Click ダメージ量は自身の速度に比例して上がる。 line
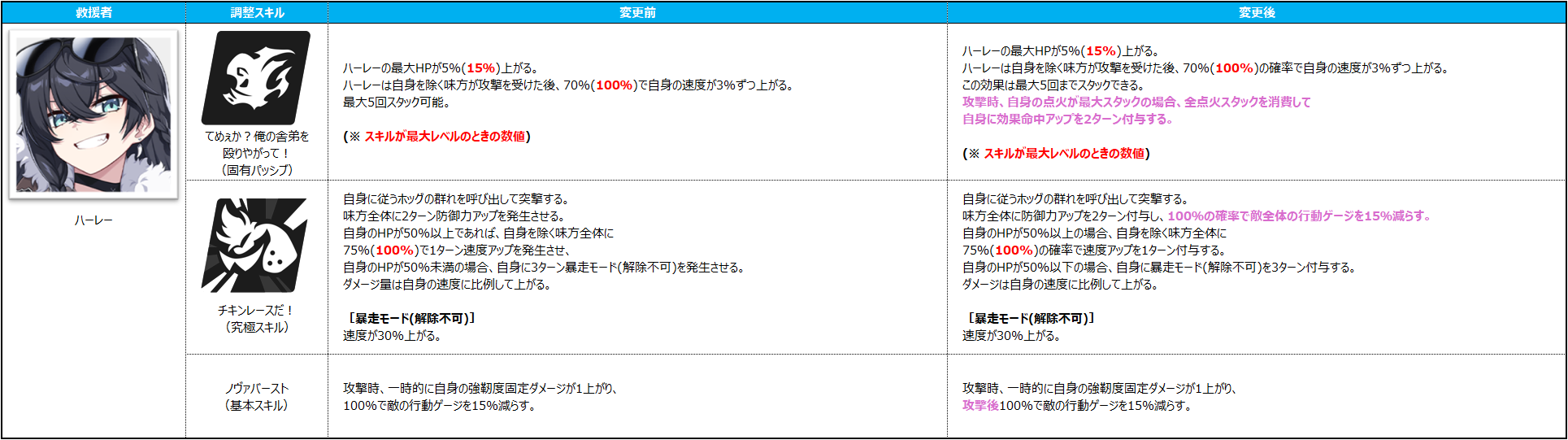Viewport: 1568px width, 440px height. (x=449, y=284)
